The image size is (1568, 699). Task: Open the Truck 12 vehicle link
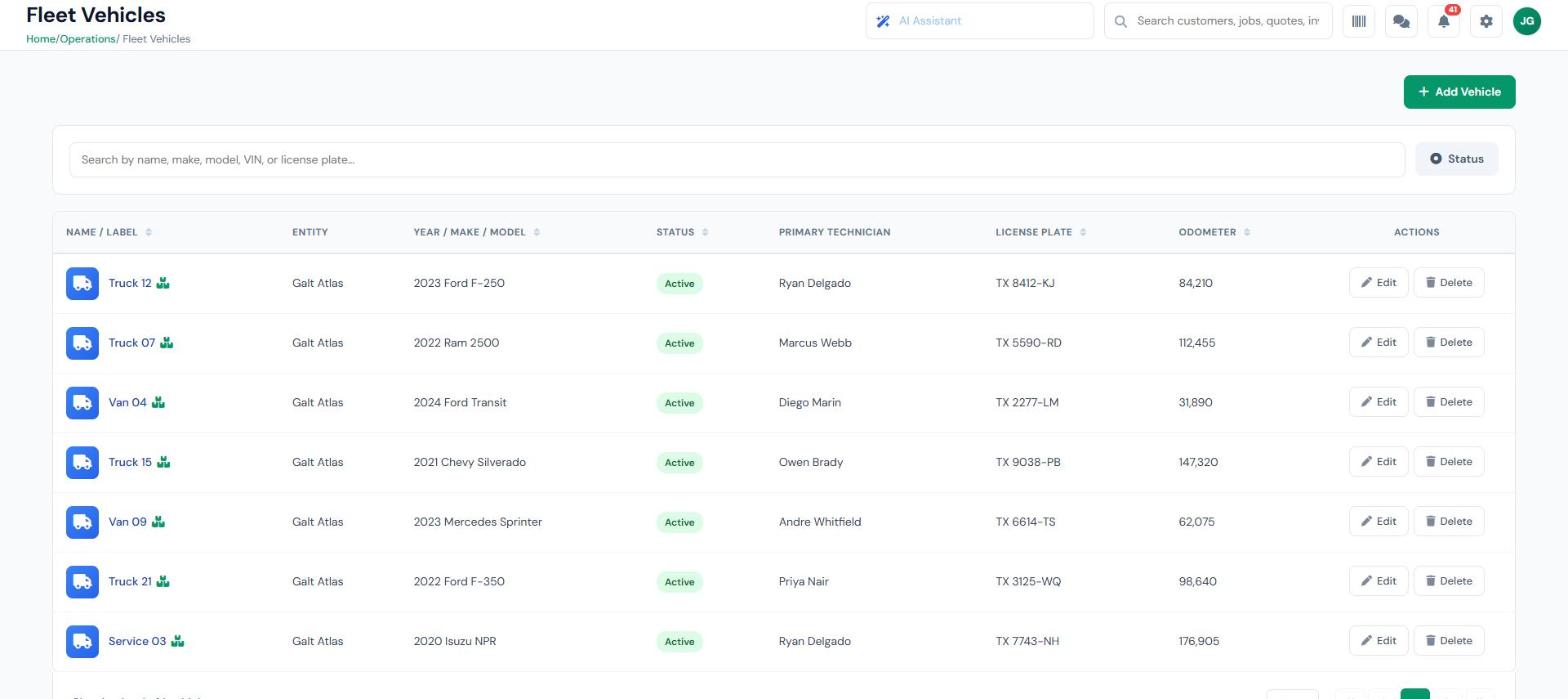[130, 283]
